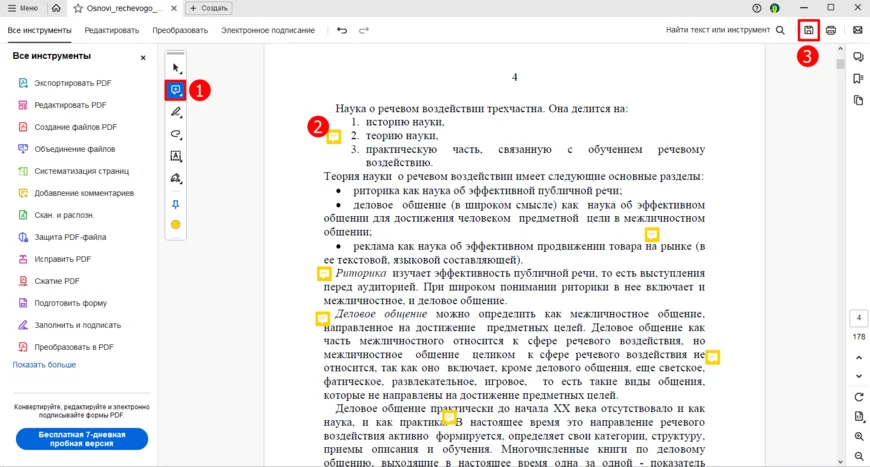Switch to Все инструменты tab
Viewport: 870px width, 467px height.
(39, 31)
